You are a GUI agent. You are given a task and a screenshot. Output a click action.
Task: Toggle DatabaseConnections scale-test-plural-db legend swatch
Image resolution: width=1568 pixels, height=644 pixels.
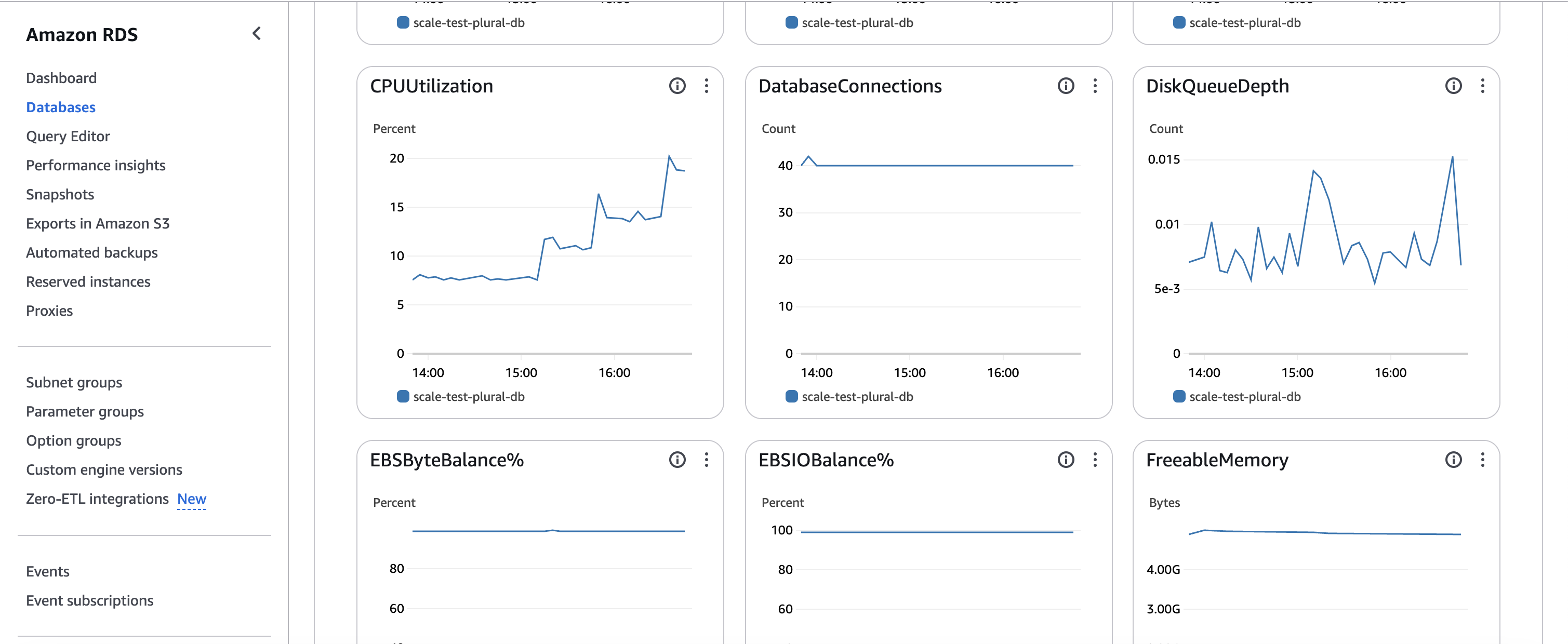point(791,396)
